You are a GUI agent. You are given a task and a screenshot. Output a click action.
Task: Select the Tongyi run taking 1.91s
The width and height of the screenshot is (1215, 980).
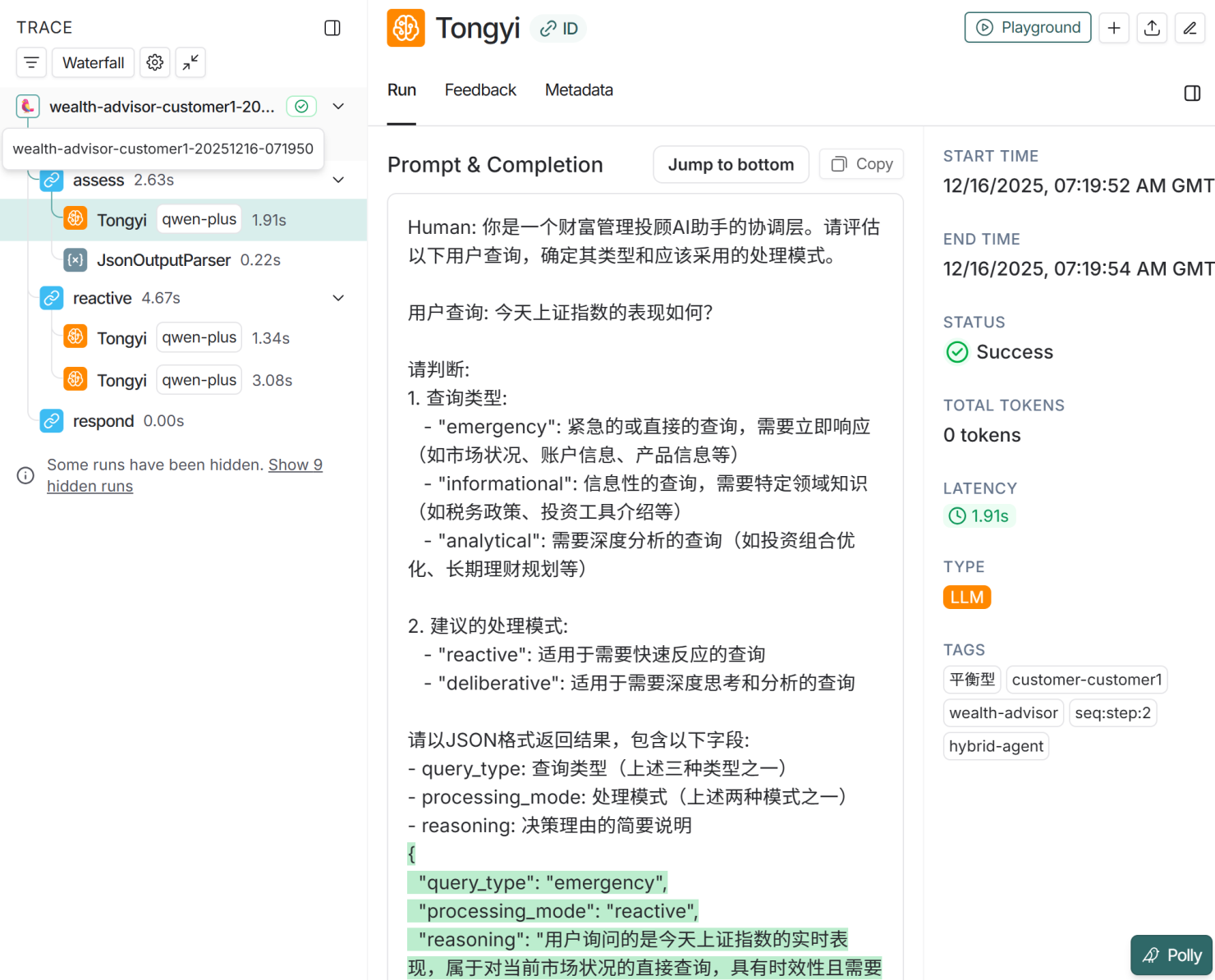183,220
